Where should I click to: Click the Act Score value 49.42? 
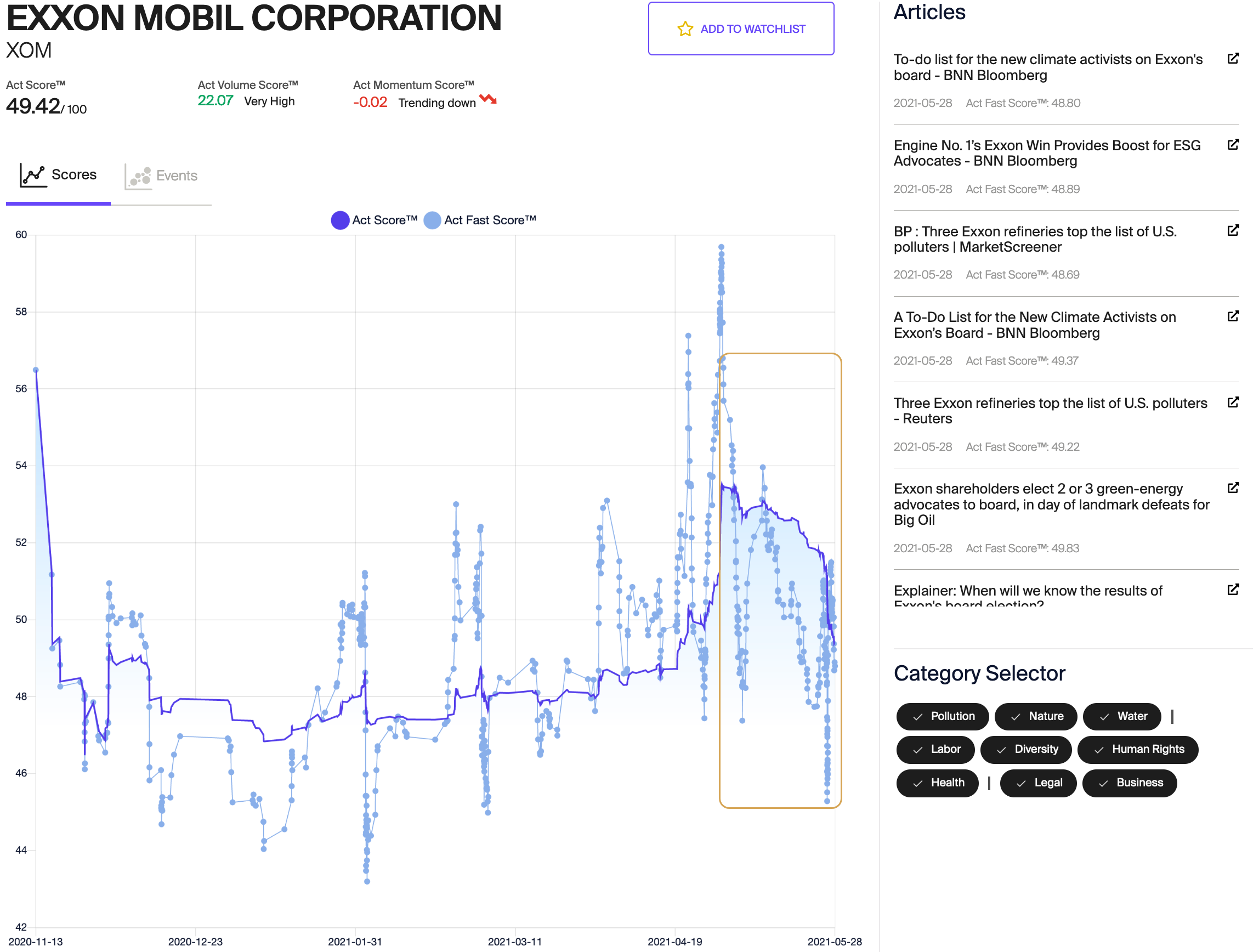[33, 106]
